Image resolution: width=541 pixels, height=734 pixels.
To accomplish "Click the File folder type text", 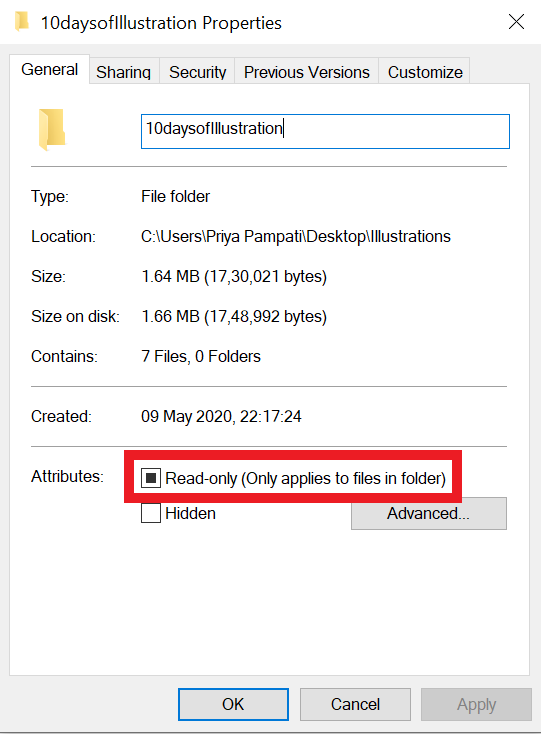I will coord(175,196).
